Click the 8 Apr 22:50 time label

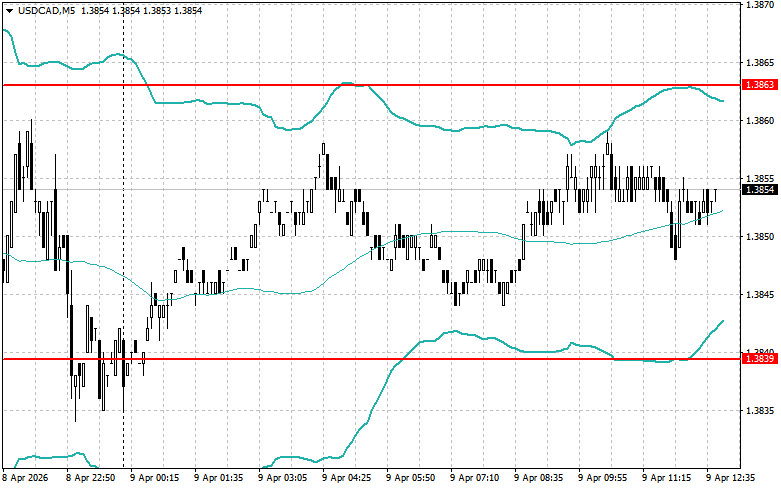[91, 478]
